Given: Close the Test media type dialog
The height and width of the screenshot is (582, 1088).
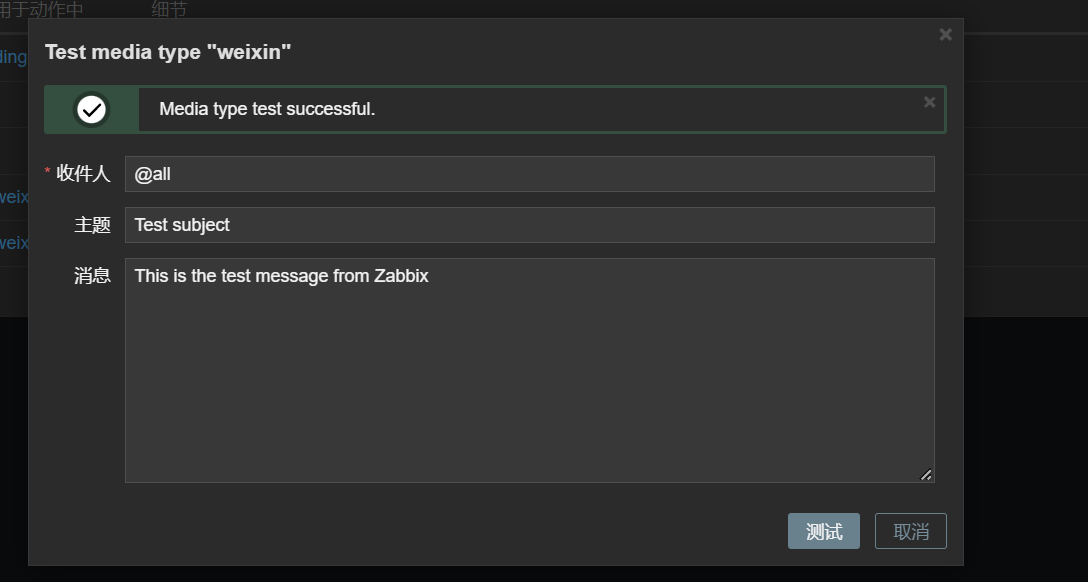Looking at the screenshot, I should 945,35.
